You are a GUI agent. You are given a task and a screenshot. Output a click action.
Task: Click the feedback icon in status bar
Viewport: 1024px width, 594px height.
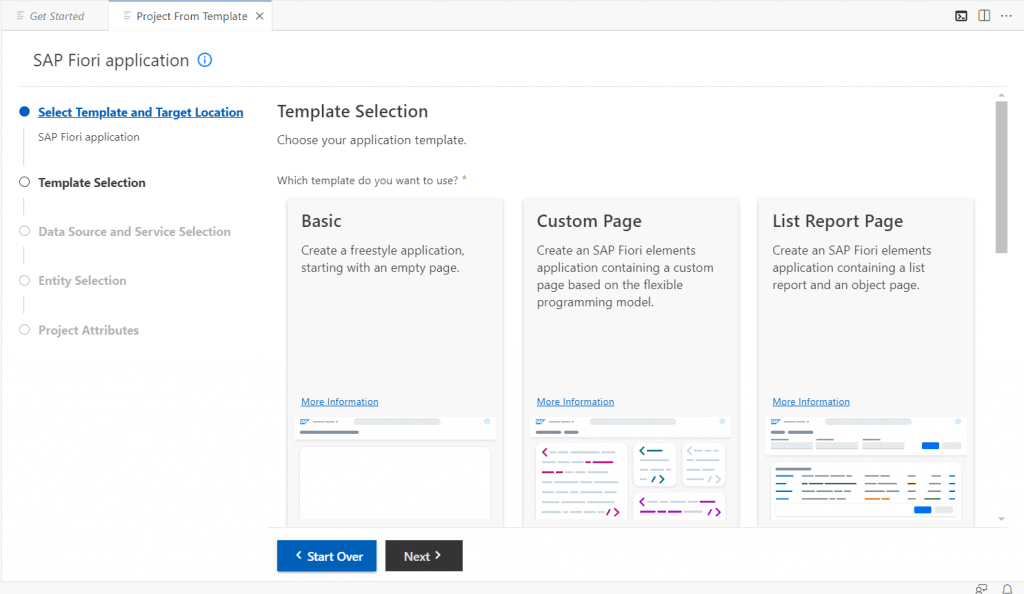point(981,589)
